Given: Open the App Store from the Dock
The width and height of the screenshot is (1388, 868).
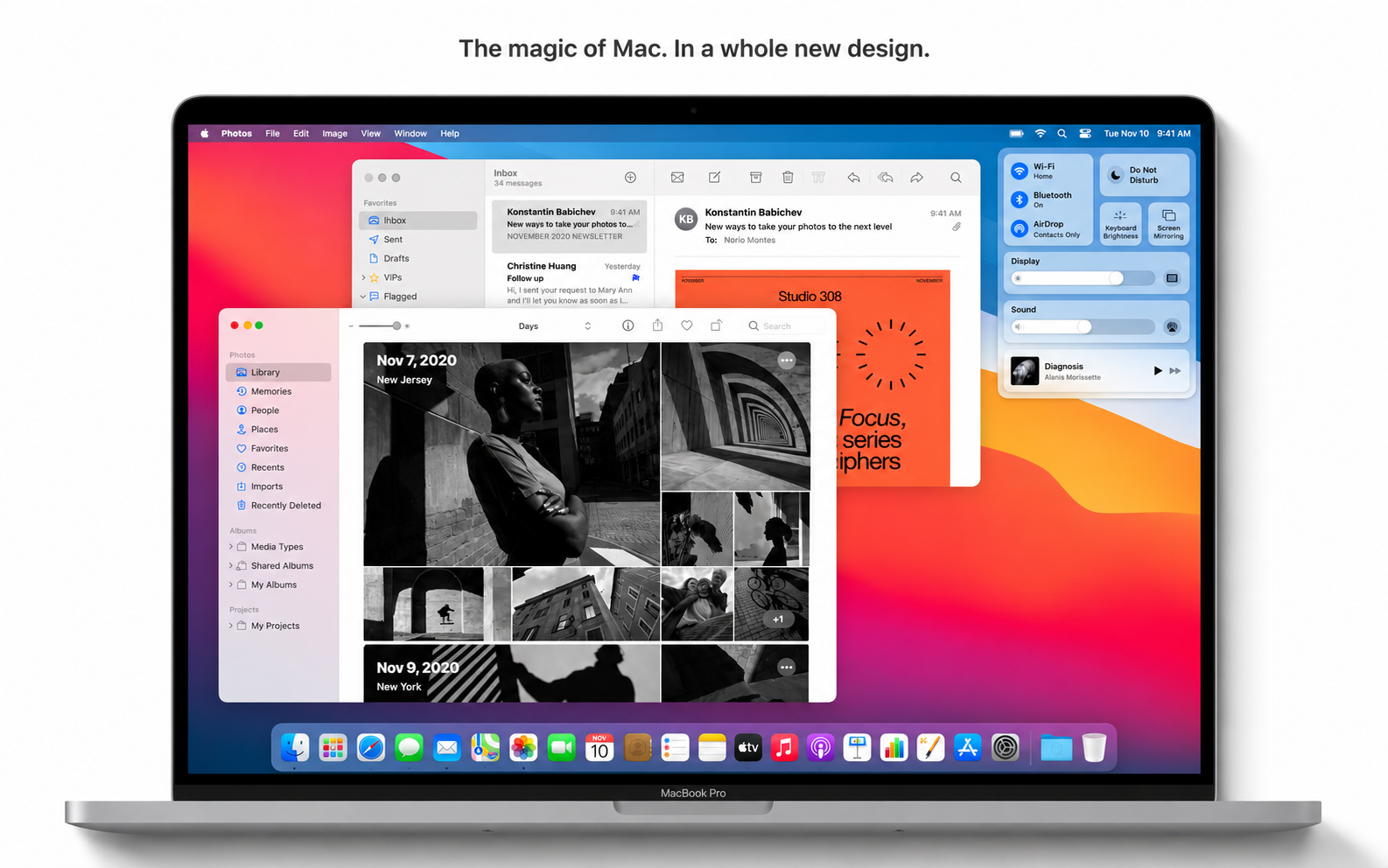Looking at the screenshot, I should coord(967,747).
